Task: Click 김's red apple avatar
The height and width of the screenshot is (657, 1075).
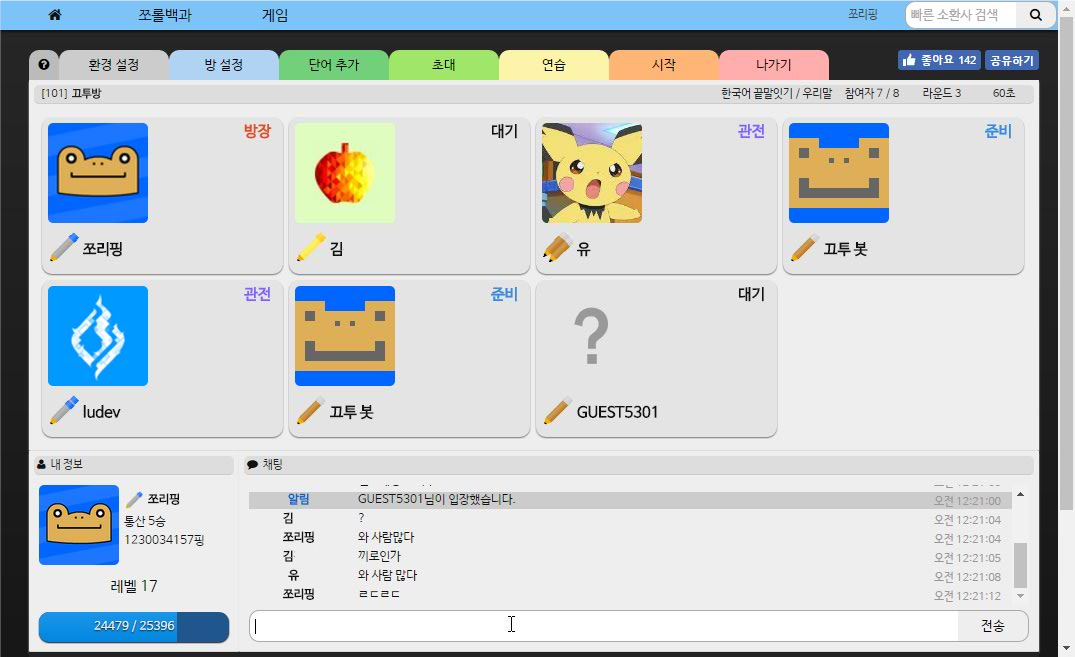Action: pos(345,173)
